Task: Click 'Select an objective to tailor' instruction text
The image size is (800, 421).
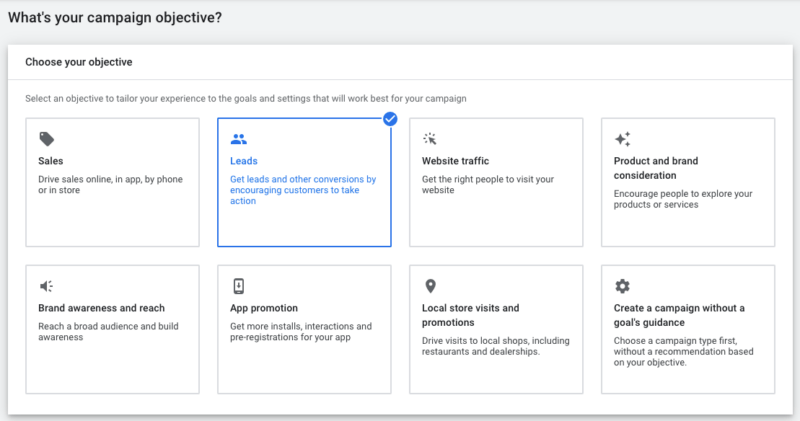Action: point(246,98)
